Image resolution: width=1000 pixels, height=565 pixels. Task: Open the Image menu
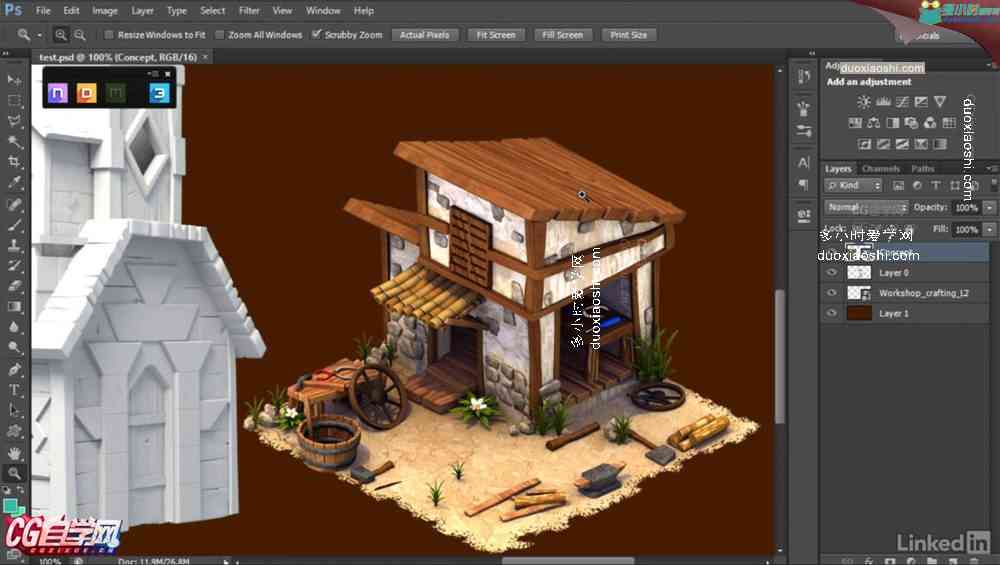[x=105, y=11]
